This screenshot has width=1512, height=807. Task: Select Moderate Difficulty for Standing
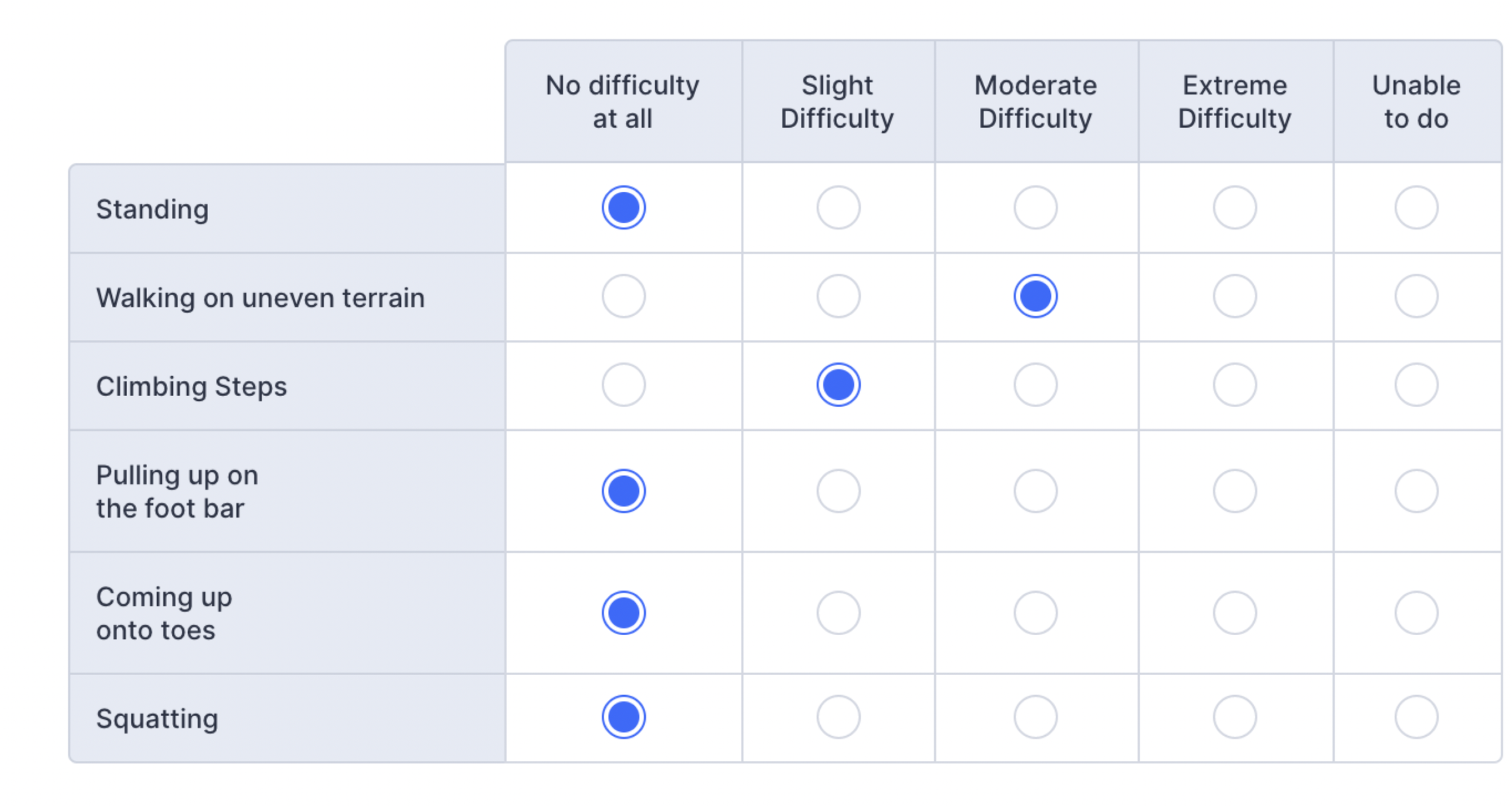point(1035,207)
